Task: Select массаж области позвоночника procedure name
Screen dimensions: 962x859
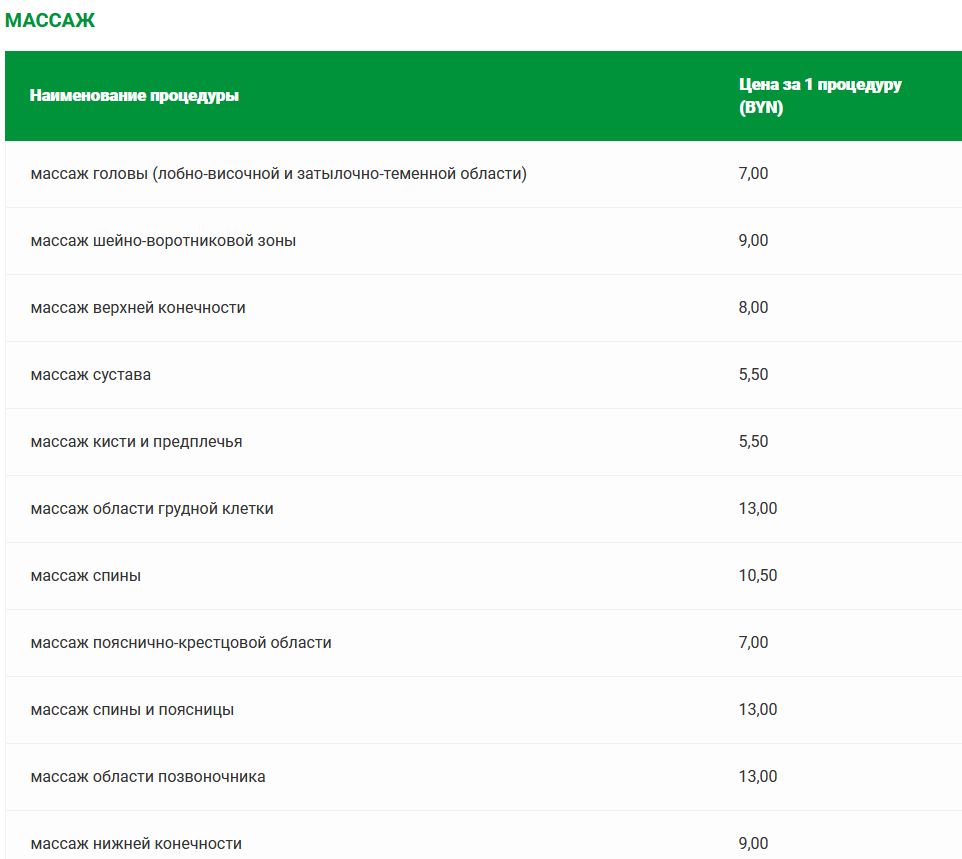Action: point(148,777)
